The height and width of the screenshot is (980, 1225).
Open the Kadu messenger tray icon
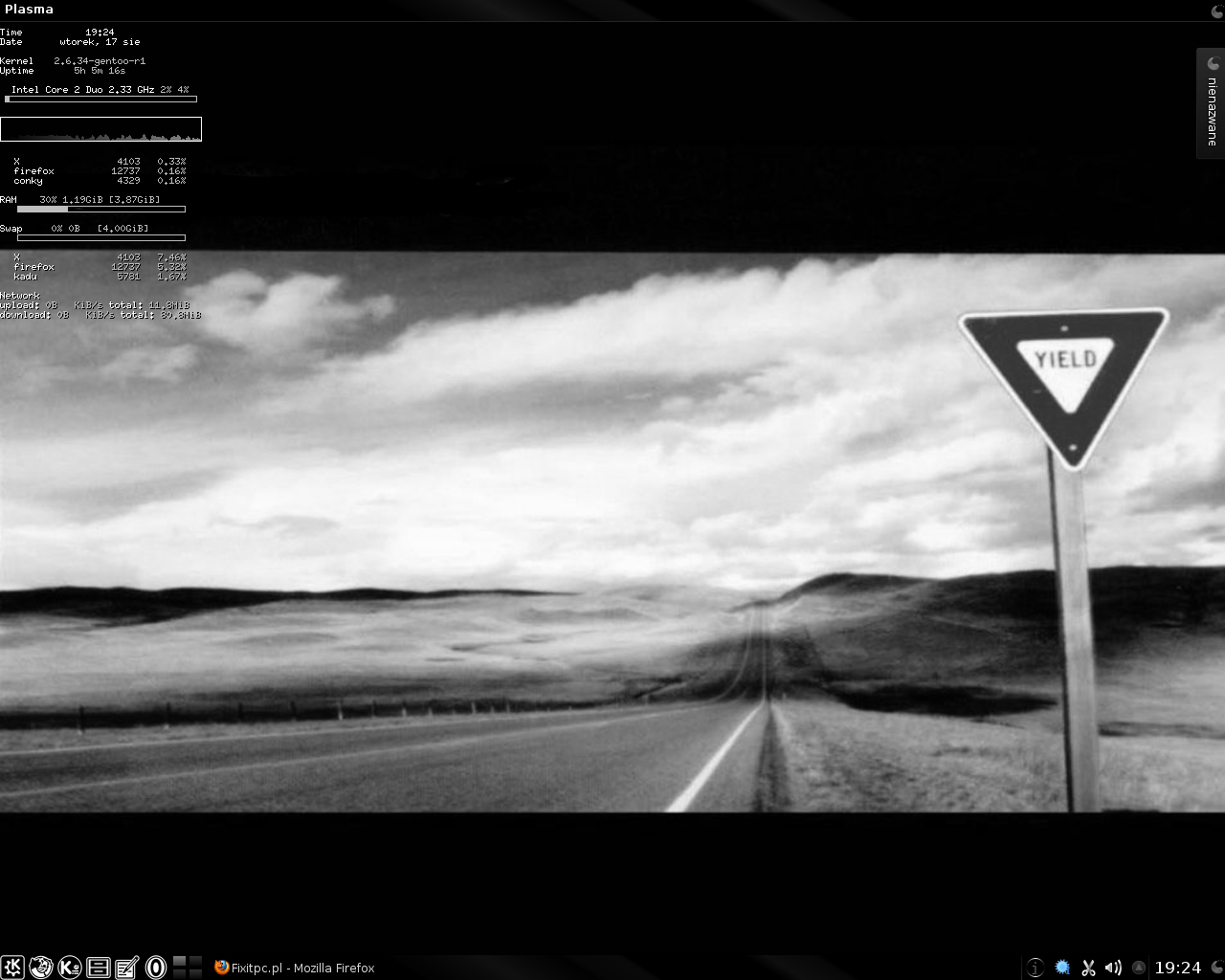point(1061,968)
